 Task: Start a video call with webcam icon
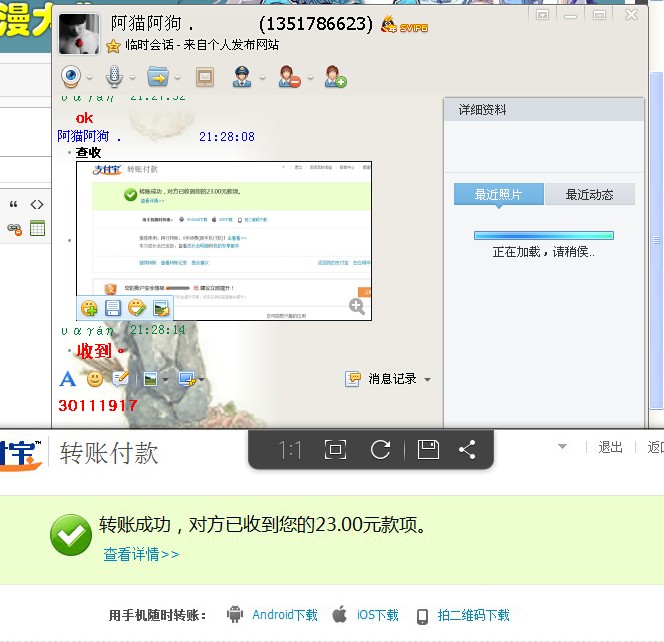71,77
